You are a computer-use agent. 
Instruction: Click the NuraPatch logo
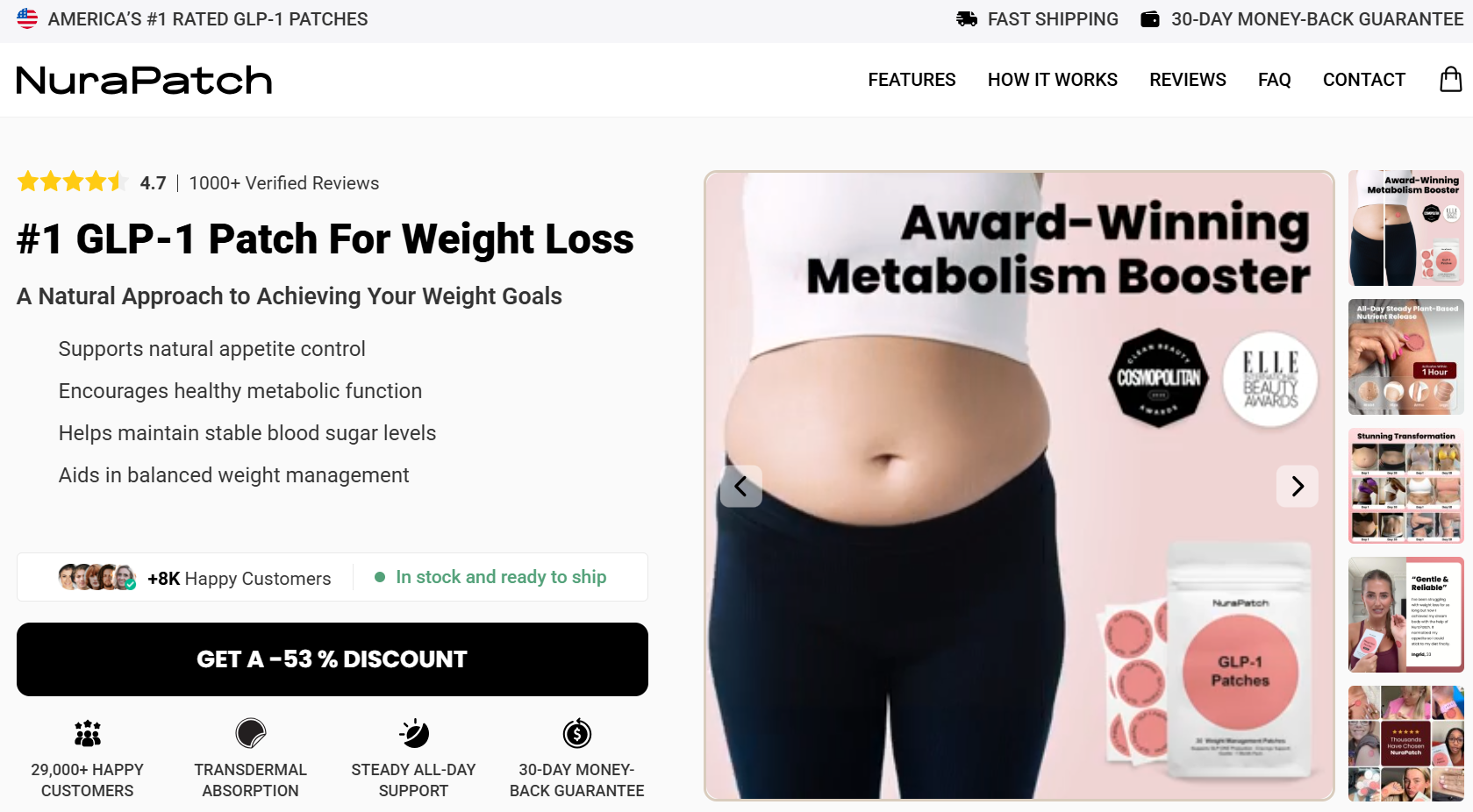[x=145, y=80]
